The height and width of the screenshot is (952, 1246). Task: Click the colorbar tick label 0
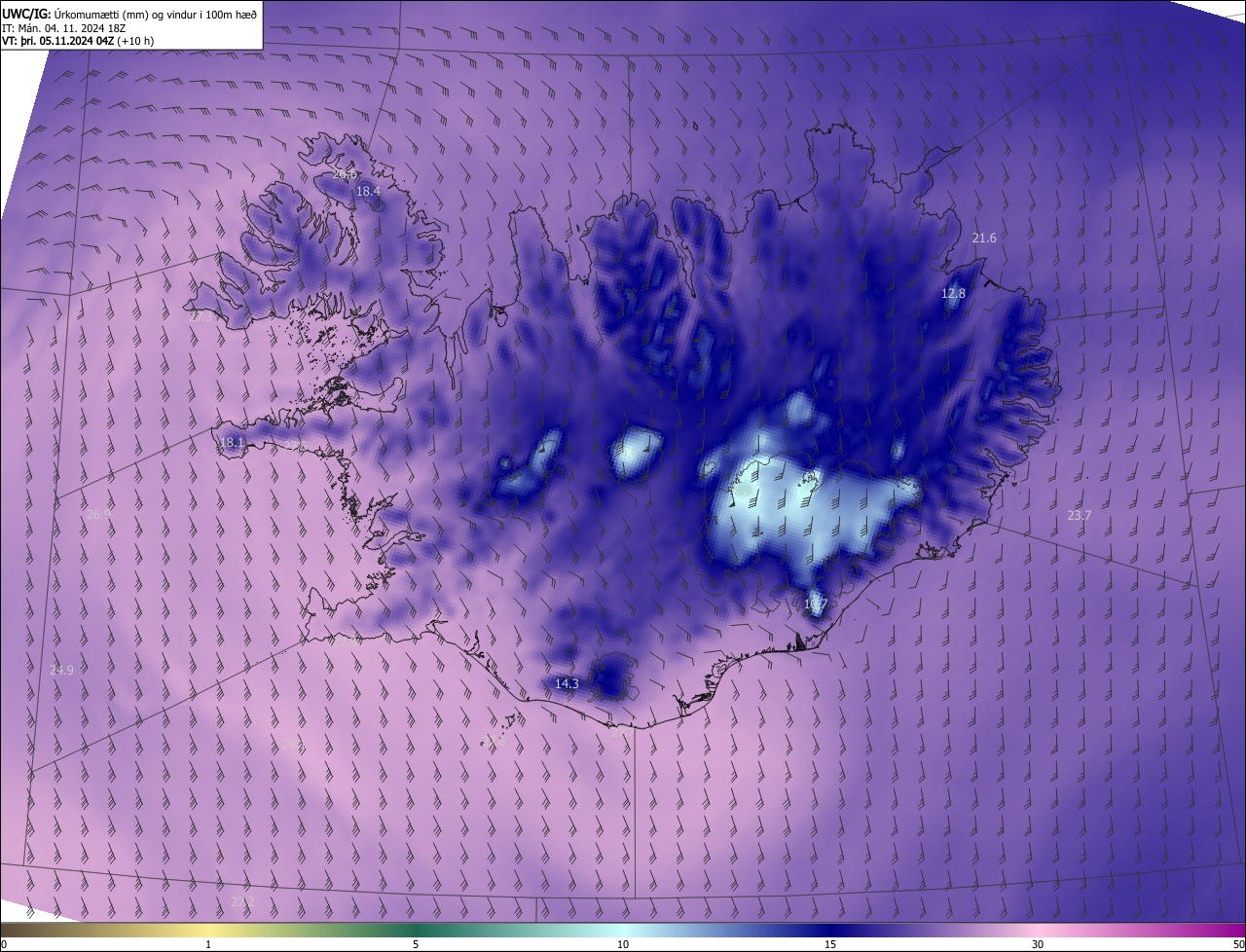pos(4,944)
